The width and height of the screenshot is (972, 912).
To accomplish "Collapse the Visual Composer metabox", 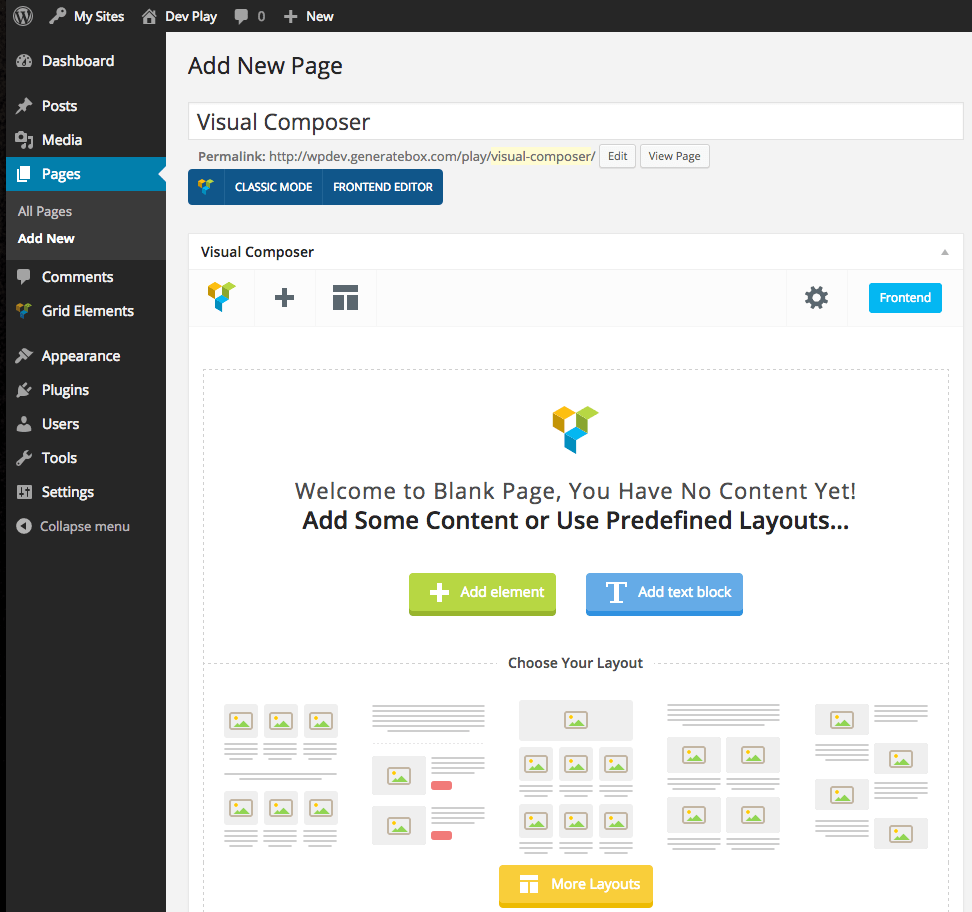I will point(944,251).
